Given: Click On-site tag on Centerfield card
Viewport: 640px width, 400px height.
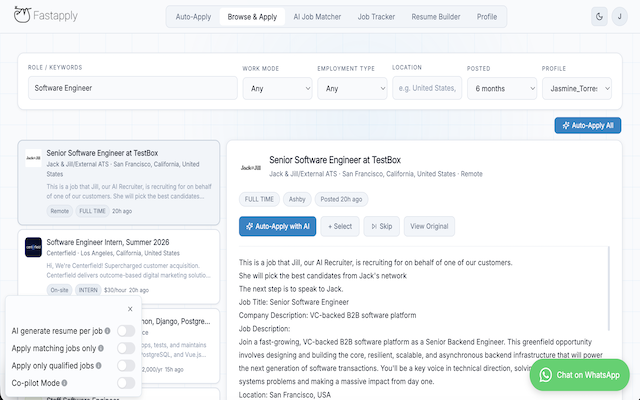Looking at the screenshot, I should pos(59,290).
